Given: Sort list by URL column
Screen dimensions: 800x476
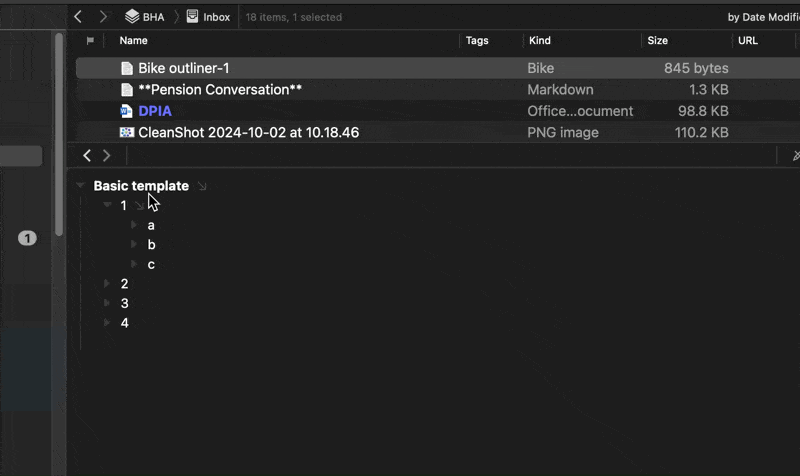Looking at the screenshot, I should click(x=748, y=40).
